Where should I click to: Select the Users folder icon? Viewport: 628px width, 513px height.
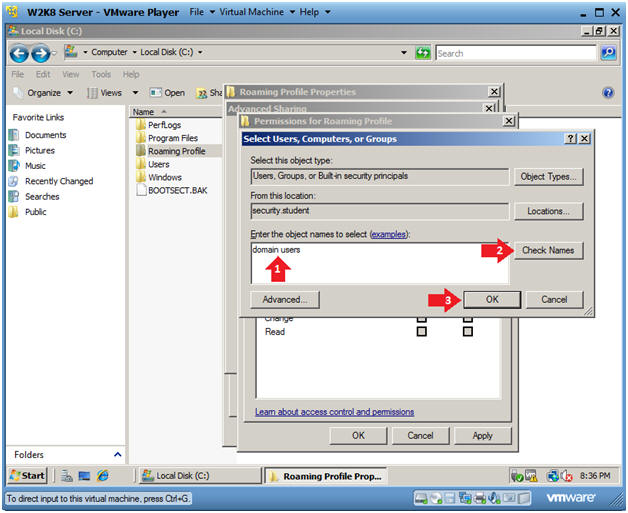141,164
